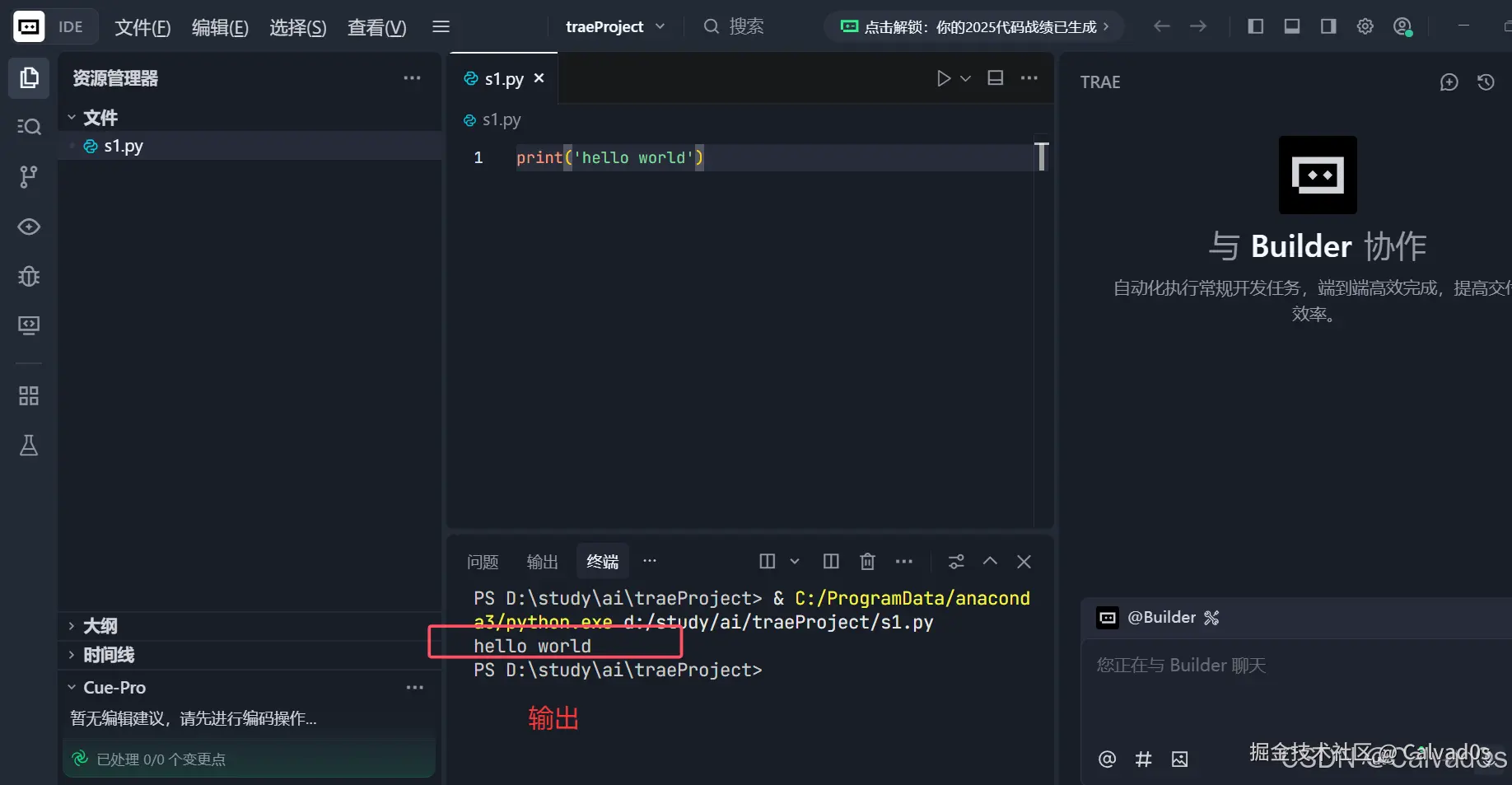Toggle the right AI sidebar
This screenshot has width=1512, height=785.
[x=1328, y=26]
